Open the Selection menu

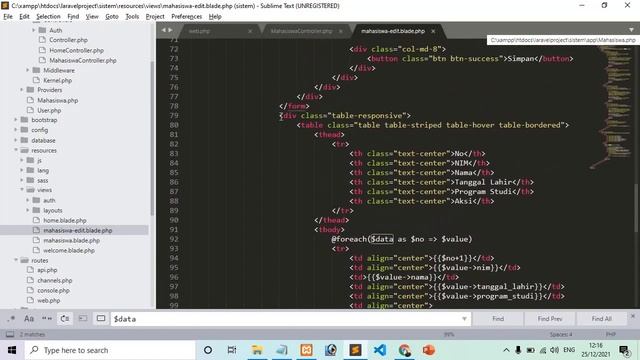pyautogui.click(x=48, y=16)
